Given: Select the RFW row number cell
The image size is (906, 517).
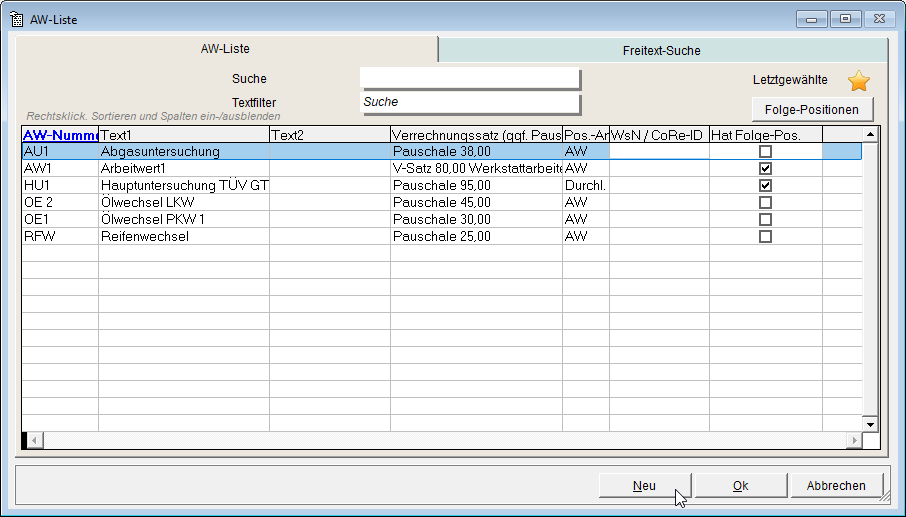Looking at the screenshot, I should tap(60, 236).
